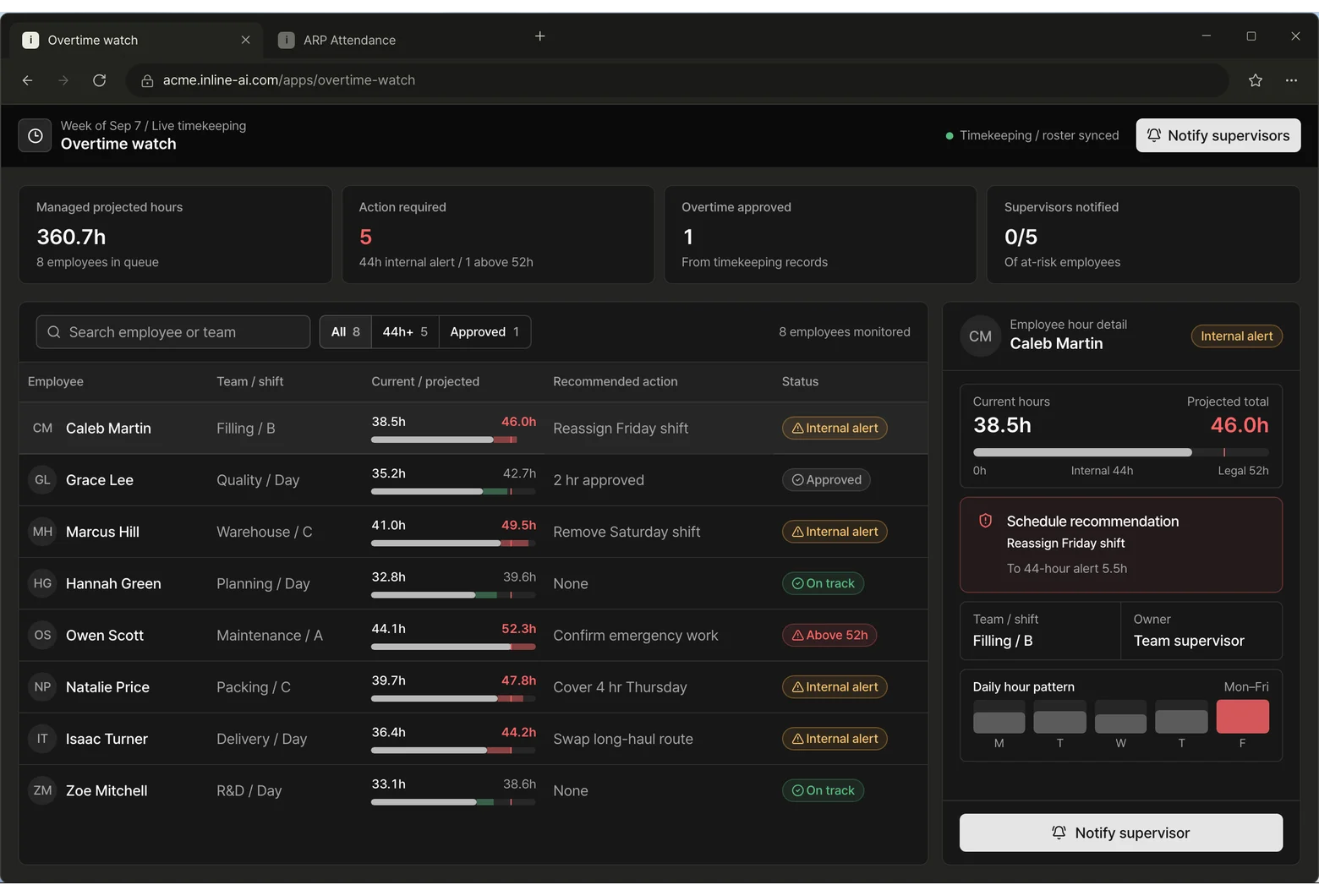This screenshot has width=1319, height=896.
Task: Click Owen Scott's OS avatar
Action: click(x=42, y=636)
